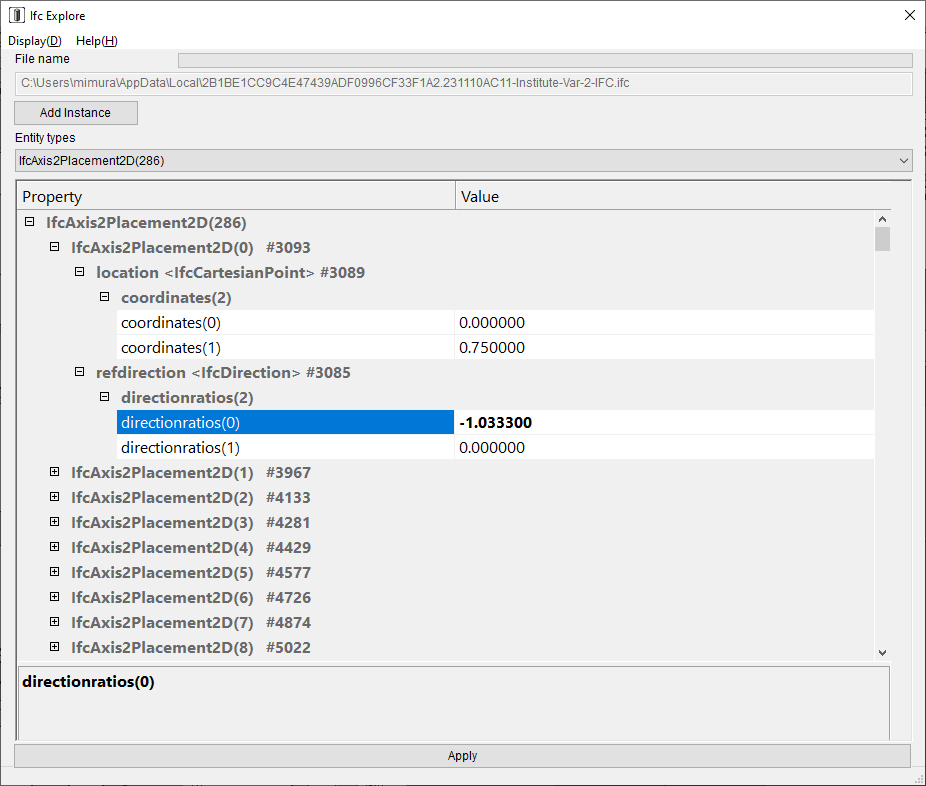Select the IfcAxis2Placement2D(6) #4726 label

point(191,598)
